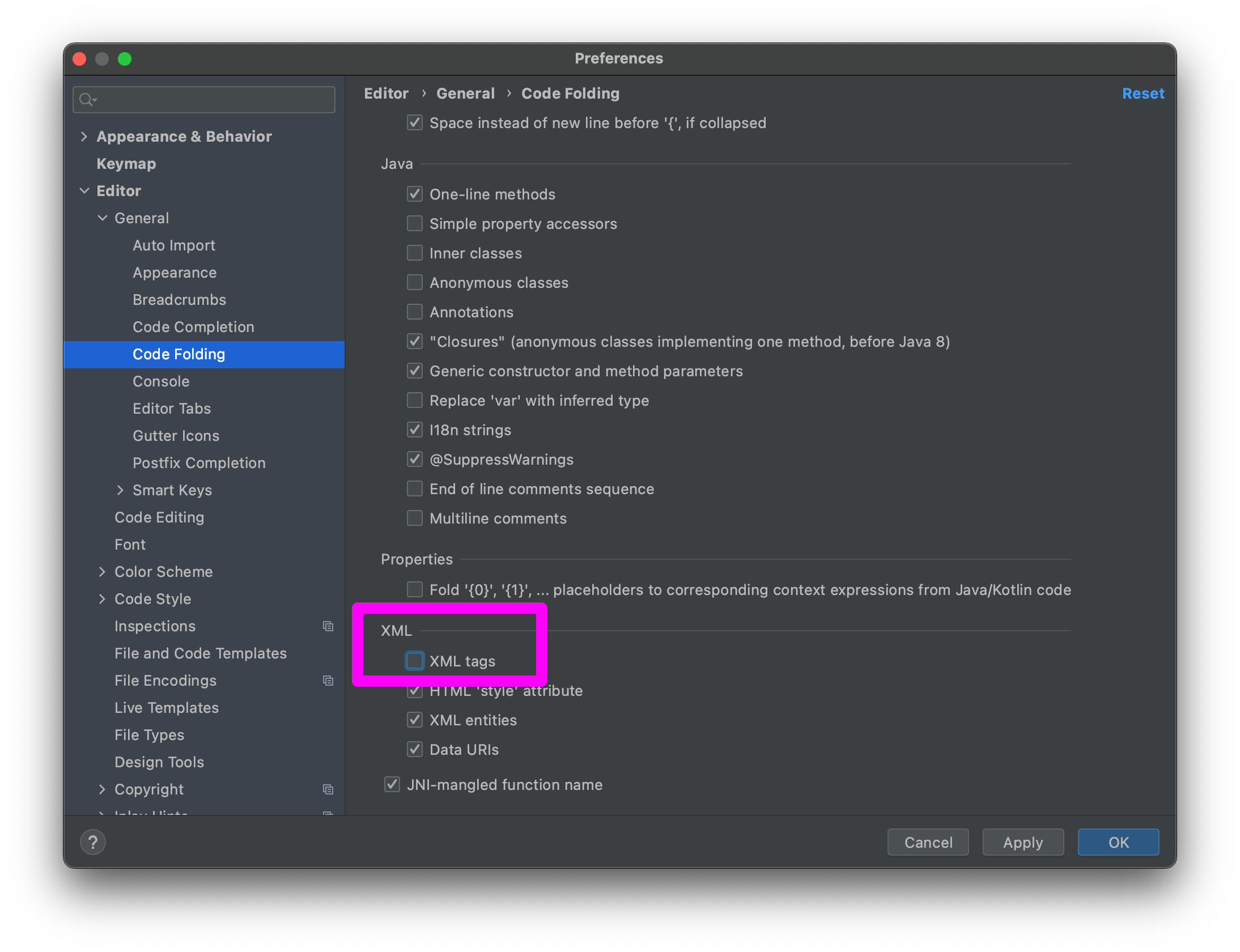This screenshot has width=1240, height=952.
Task: Uncheck XML entities checkbox
Action: coord(415,720)
